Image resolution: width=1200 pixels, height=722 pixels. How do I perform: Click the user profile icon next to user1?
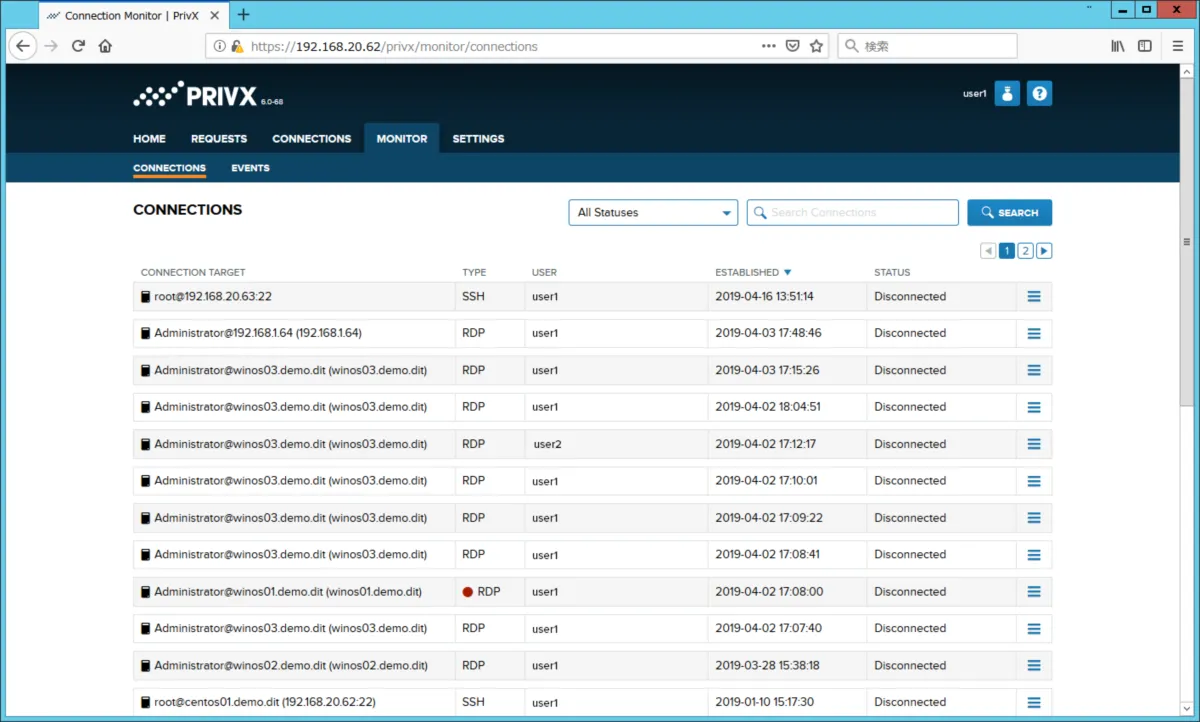click(x=1007, y=94)
